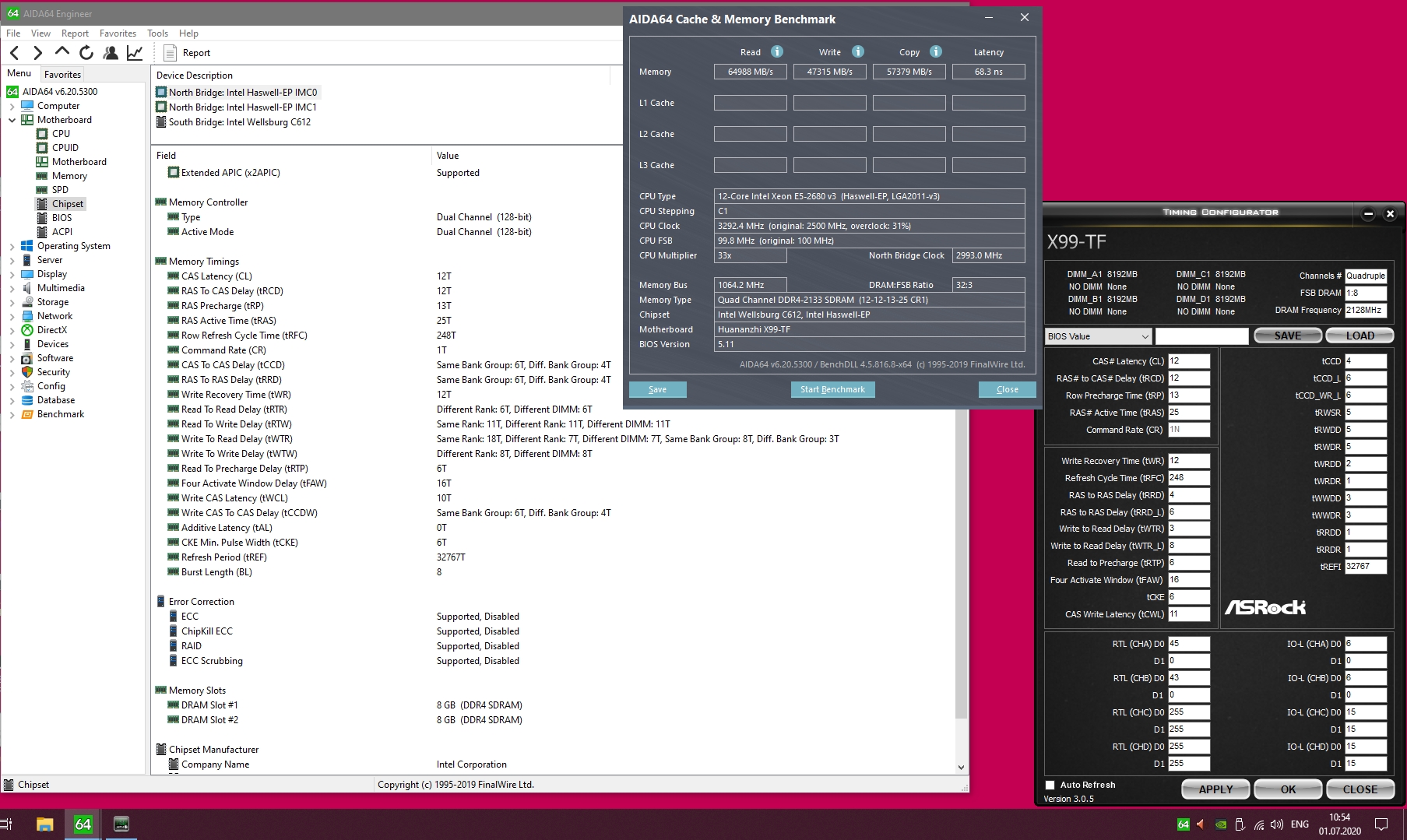The image size is (1407, 840).
Task: Click AIDA64 tray icon in system tray
Action: pos(1183,824)
